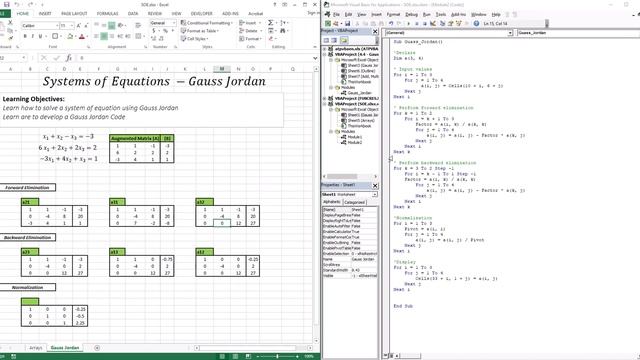Click the Break pause button in VBA toolbar
The height and width of the screenshot is (360, 640).
[x=417, y=24]
